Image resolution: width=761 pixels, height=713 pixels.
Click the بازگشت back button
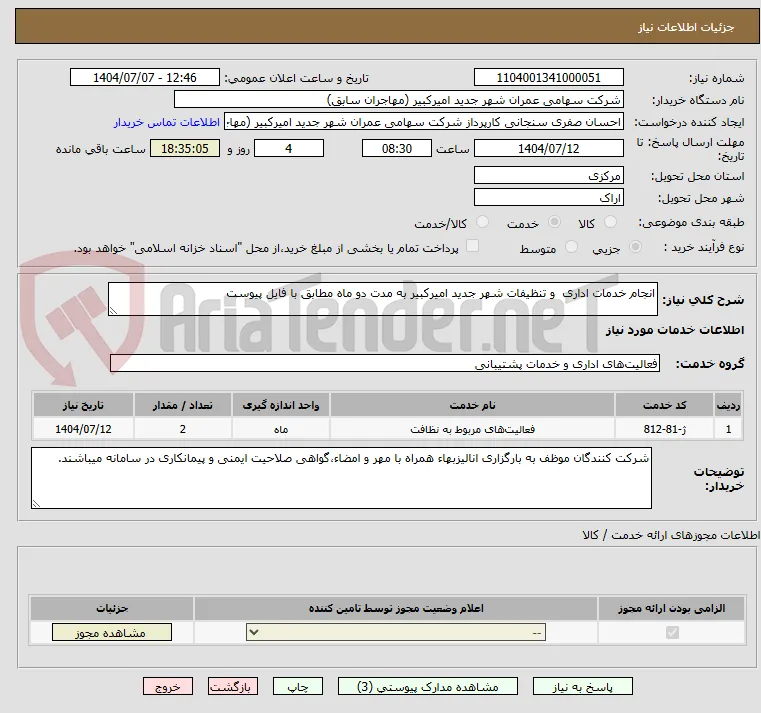point(232,686)
